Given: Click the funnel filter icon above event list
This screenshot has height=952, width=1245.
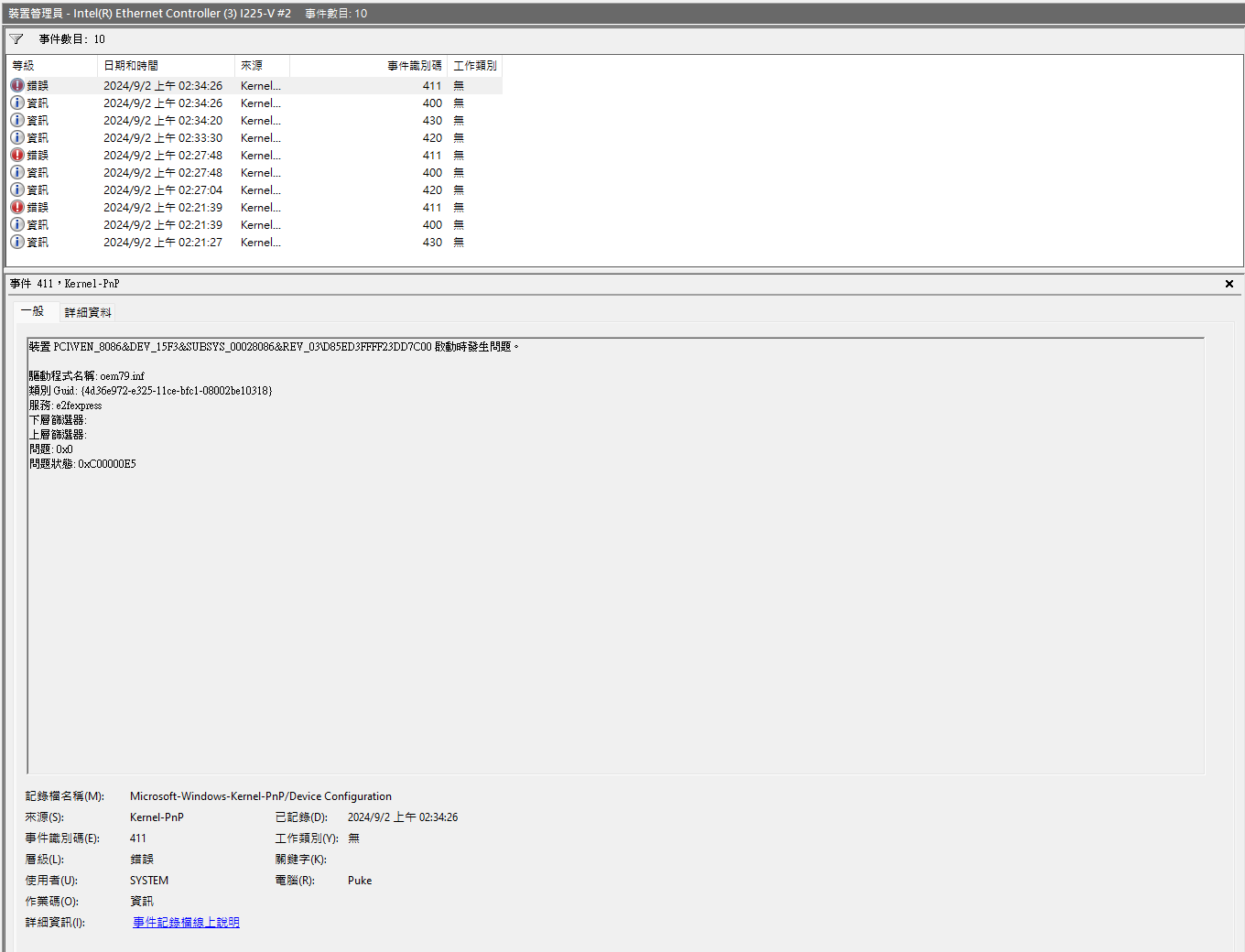Looking at the screenshot, I should (16, 38).
